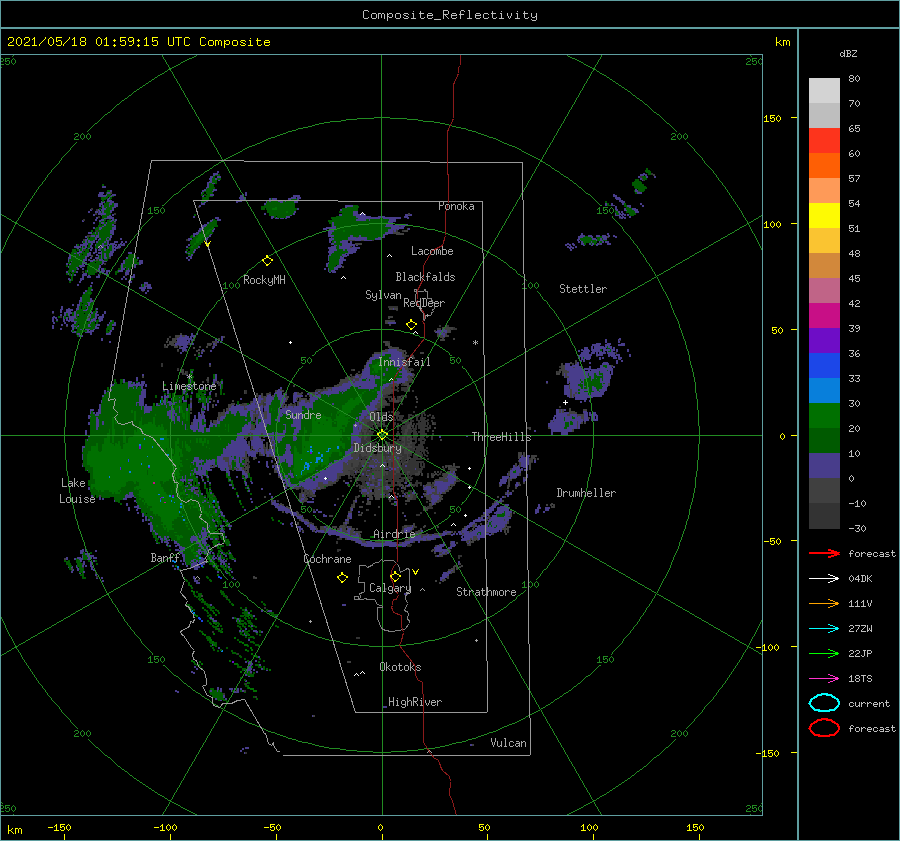Select the slate purple 0-10 dBZ swatch

click(x=824, y=465)
